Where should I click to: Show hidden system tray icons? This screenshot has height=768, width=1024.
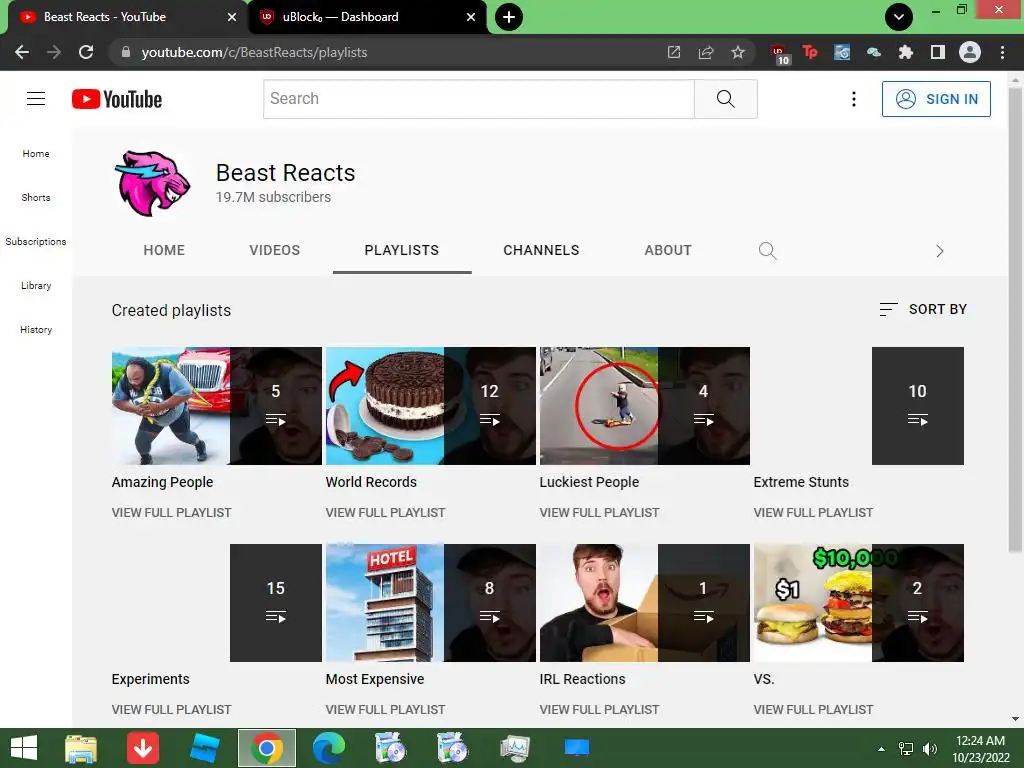(882, 748)
